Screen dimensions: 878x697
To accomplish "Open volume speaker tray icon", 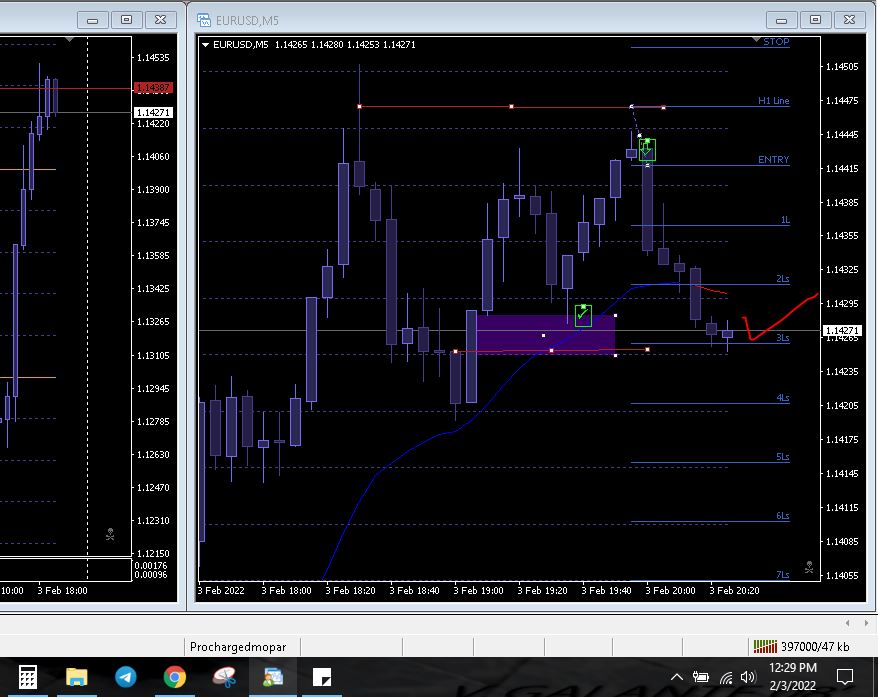I will point(748,677).
